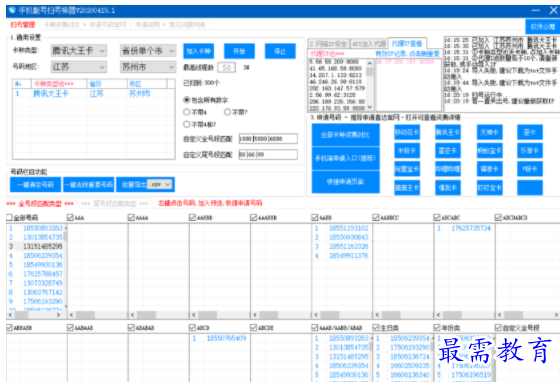Click left scroll arrow under 全部号码 list

[x=10, y=315]
